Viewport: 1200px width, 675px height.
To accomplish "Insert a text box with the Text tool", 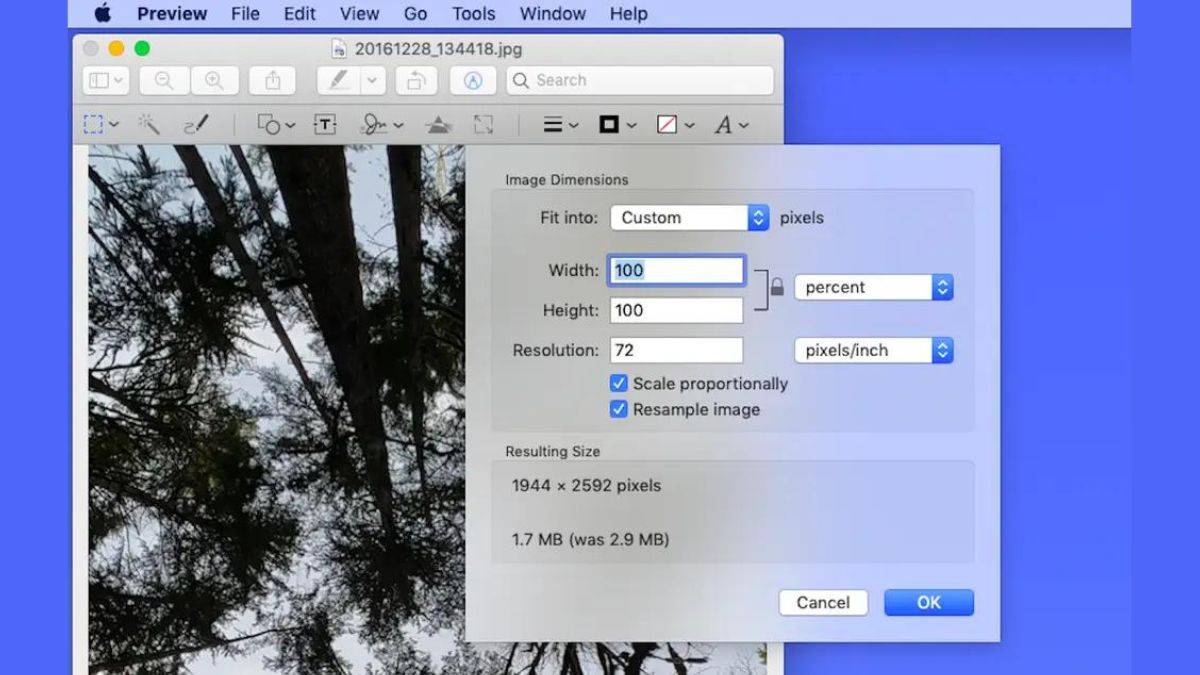I will pyautogui.click(x=323, y=124).
